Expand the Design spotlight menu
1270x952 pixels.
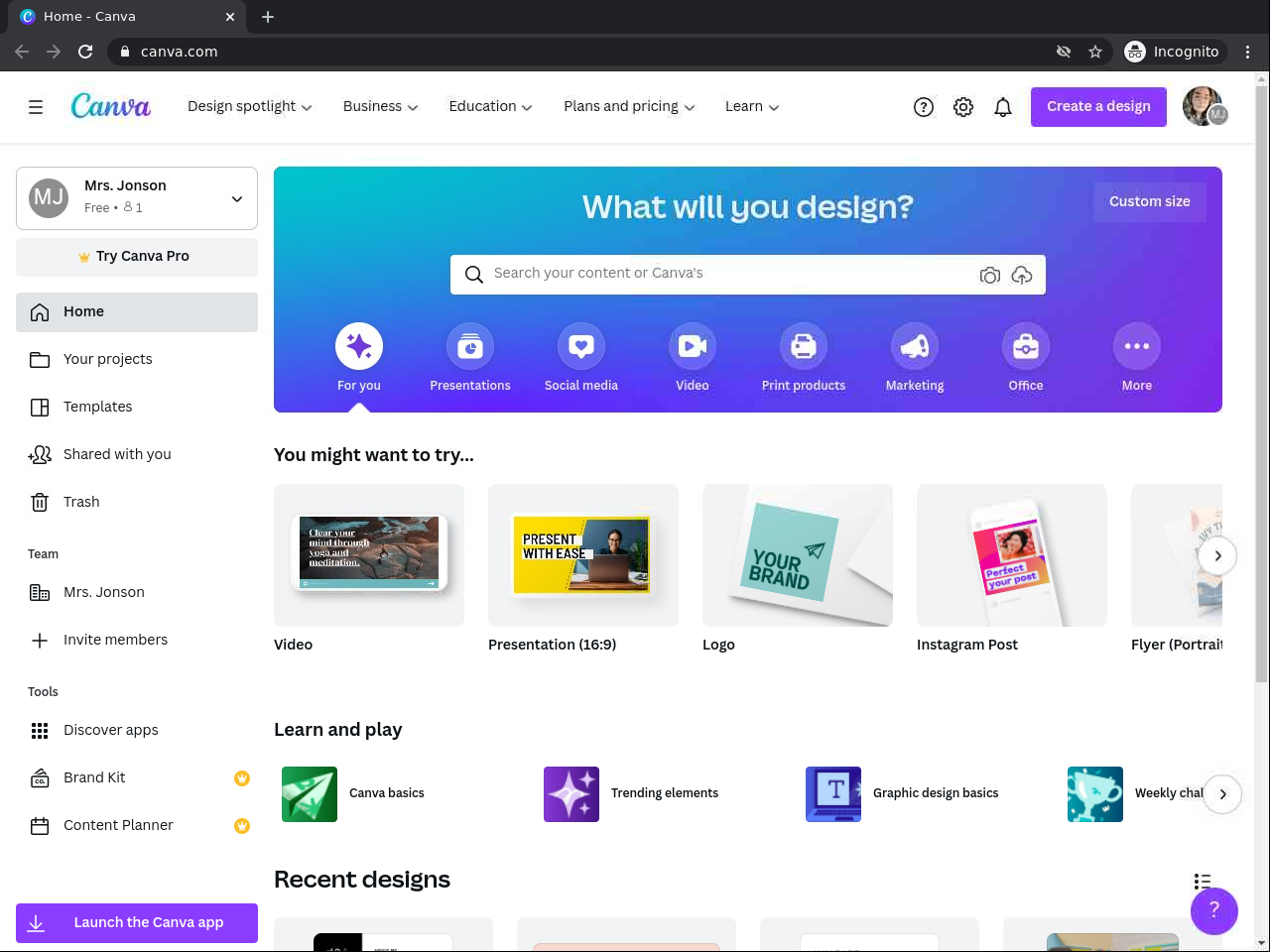coord(250,106)
